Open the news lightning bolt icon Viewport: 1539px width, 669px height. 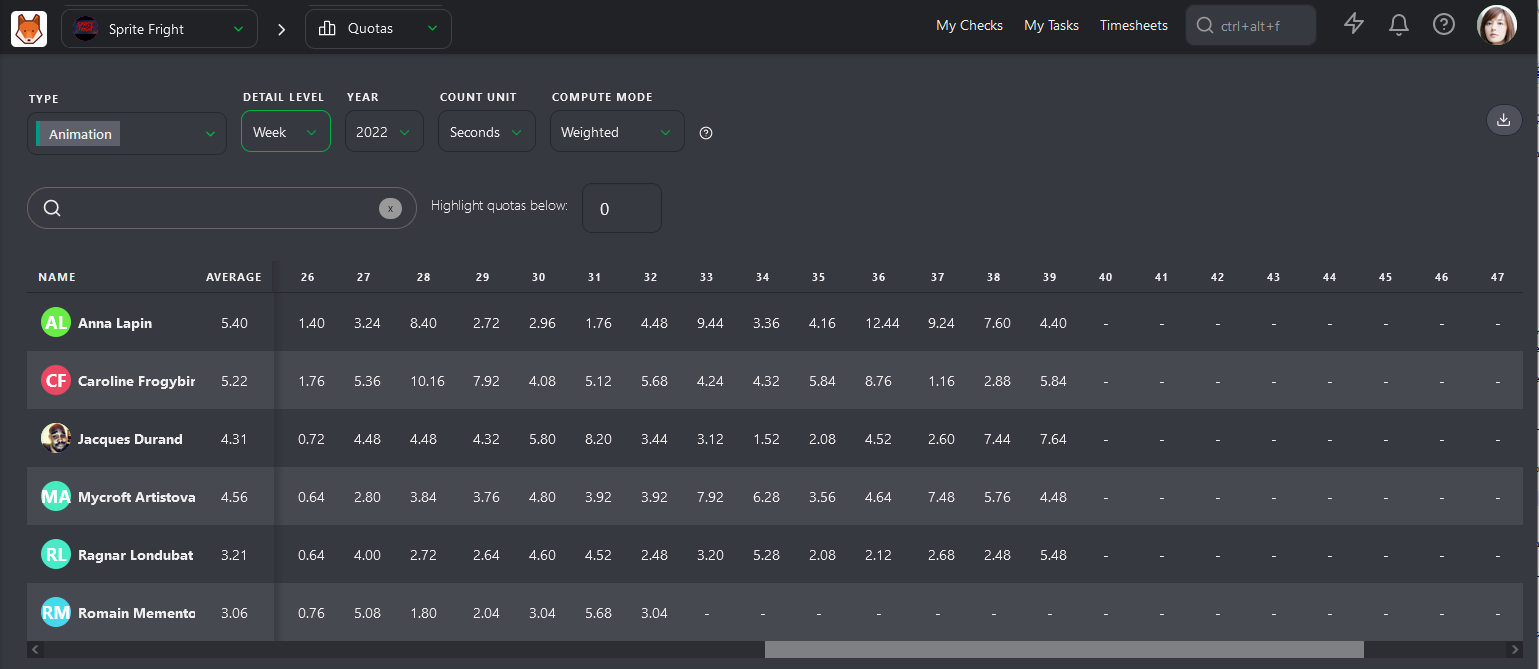pos(1354,25)
